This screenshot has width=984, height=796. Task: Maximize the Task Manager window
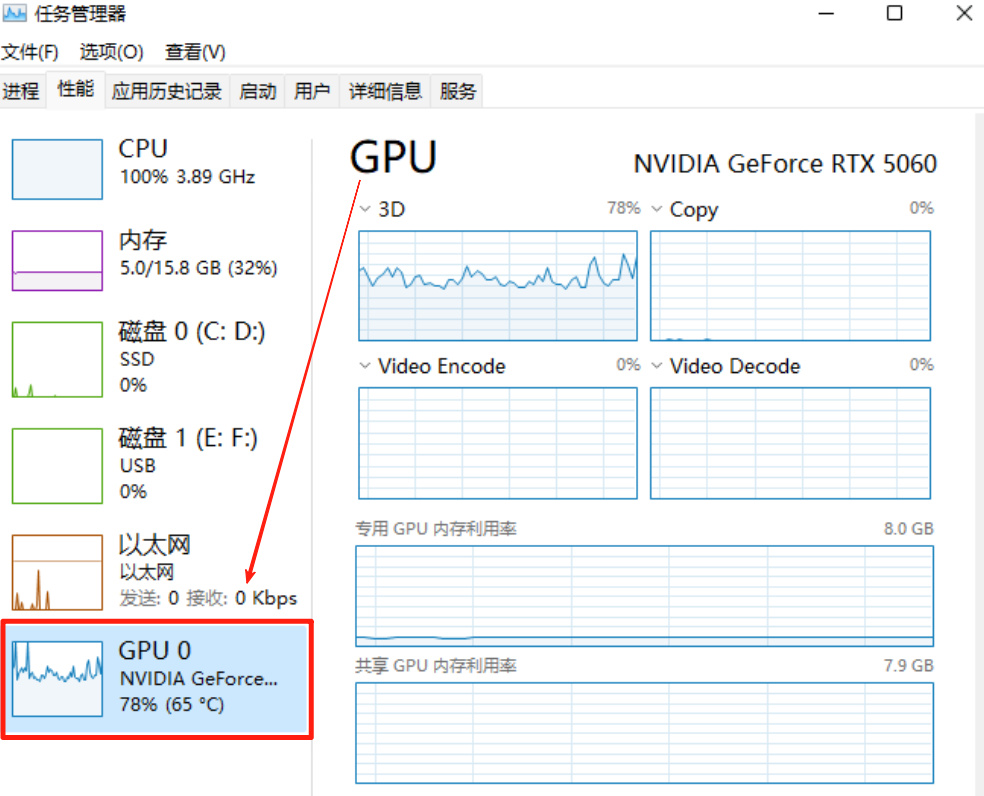click(895, 14)
